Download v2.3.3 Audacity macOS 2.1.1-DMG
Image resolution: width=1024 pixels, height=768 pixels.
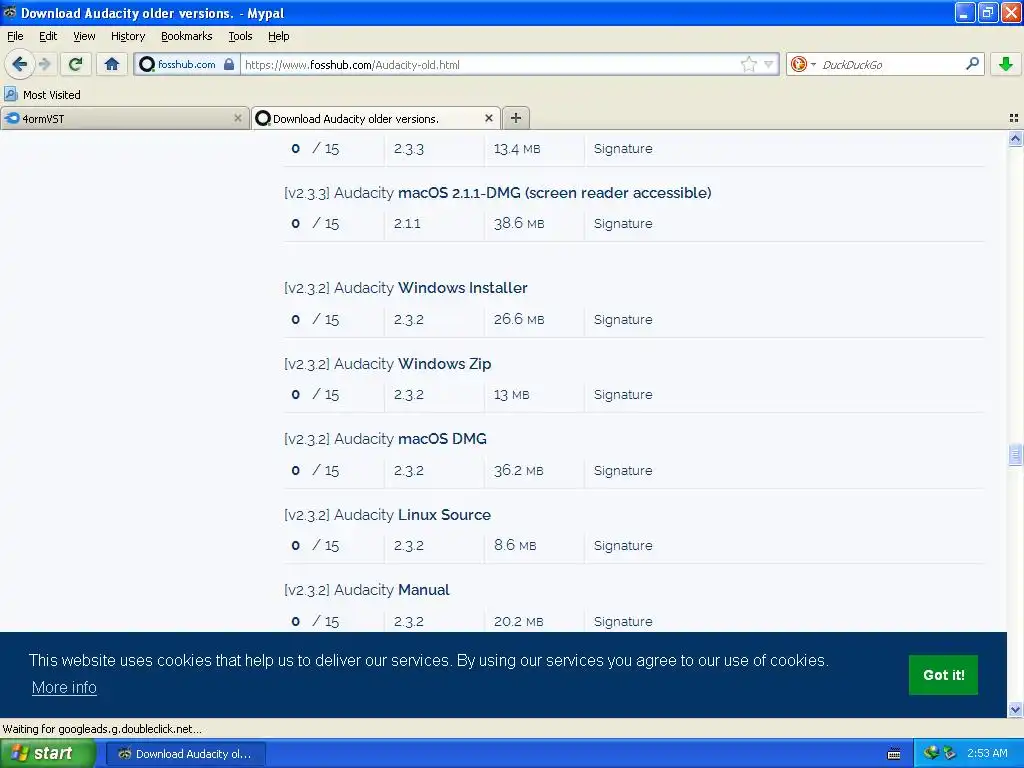(x=498, y=193)
